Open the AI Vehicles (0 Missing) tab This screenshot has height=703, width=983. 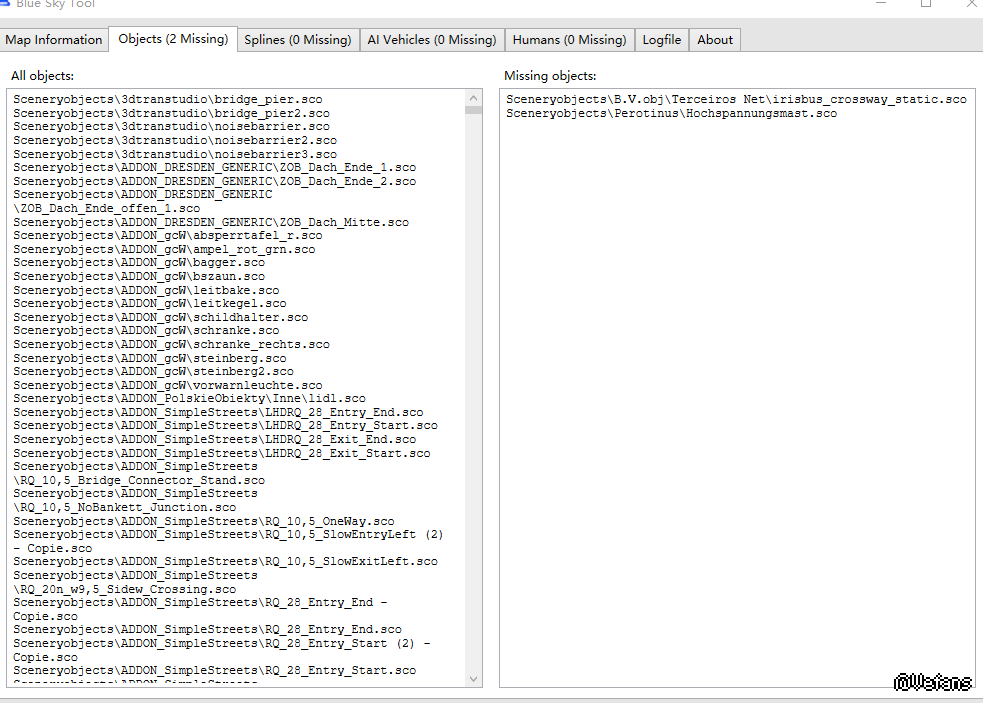[432, 40]
